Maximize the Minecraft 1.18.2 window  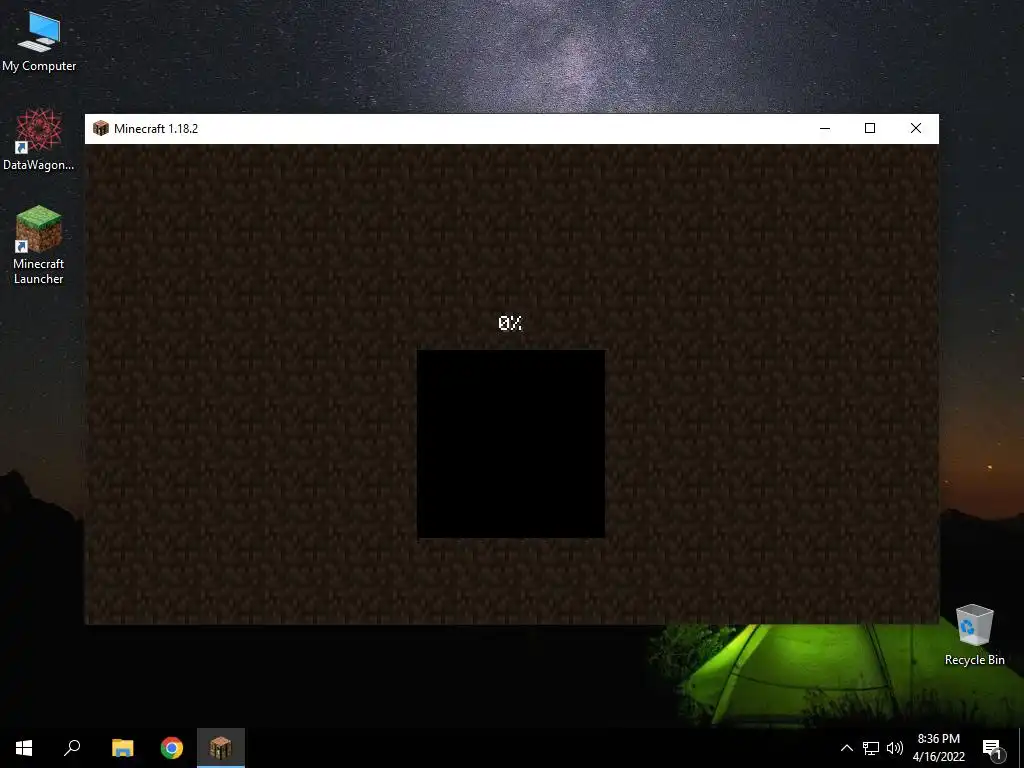(870, 128)
